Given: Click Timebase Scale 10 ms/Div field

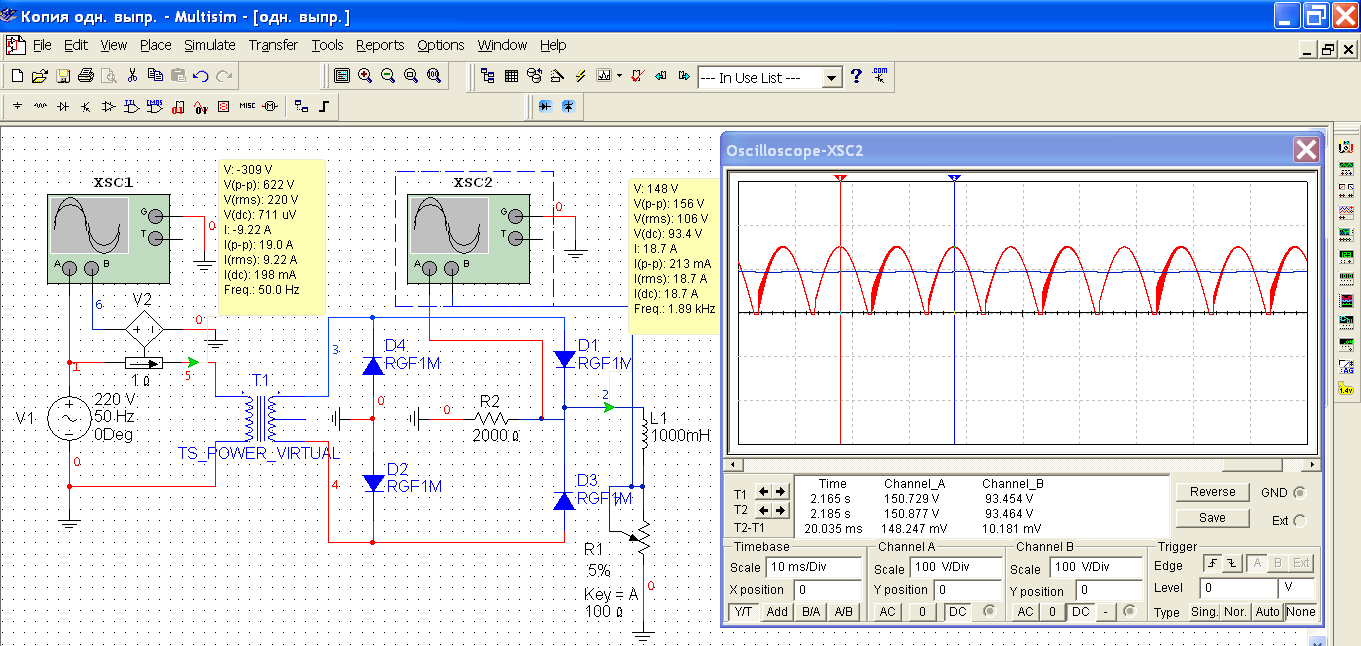Looking at the screenshot, I should point(812,567).
